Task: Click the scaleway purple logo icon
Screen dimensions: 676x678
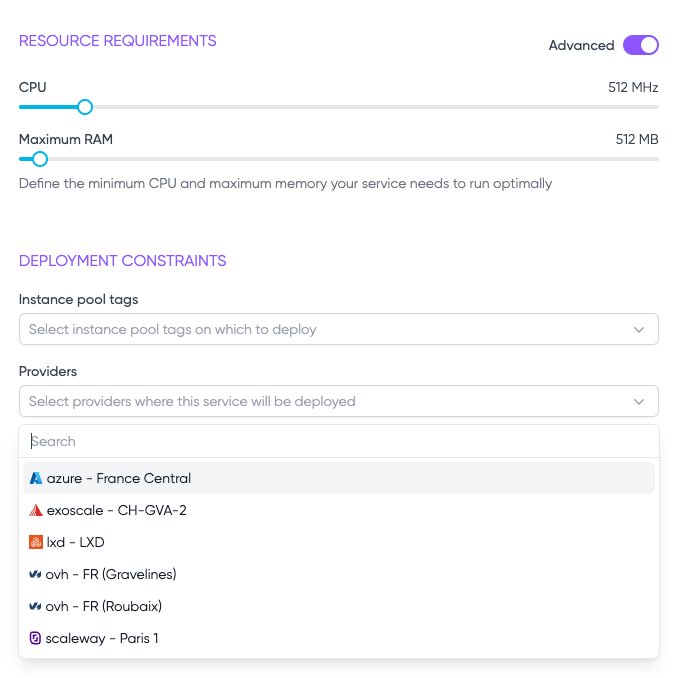Action: coord(35,638)
